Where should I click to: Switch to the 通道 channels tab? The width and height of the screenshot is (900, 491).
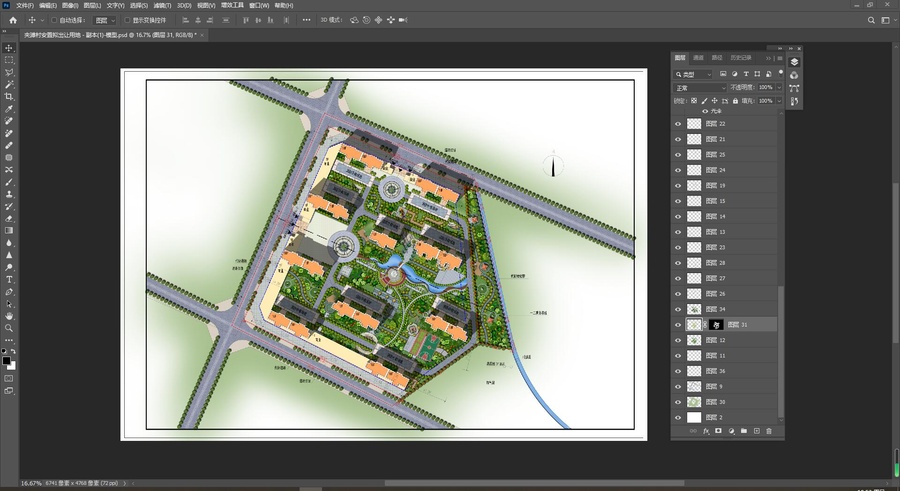click(698, 58)
